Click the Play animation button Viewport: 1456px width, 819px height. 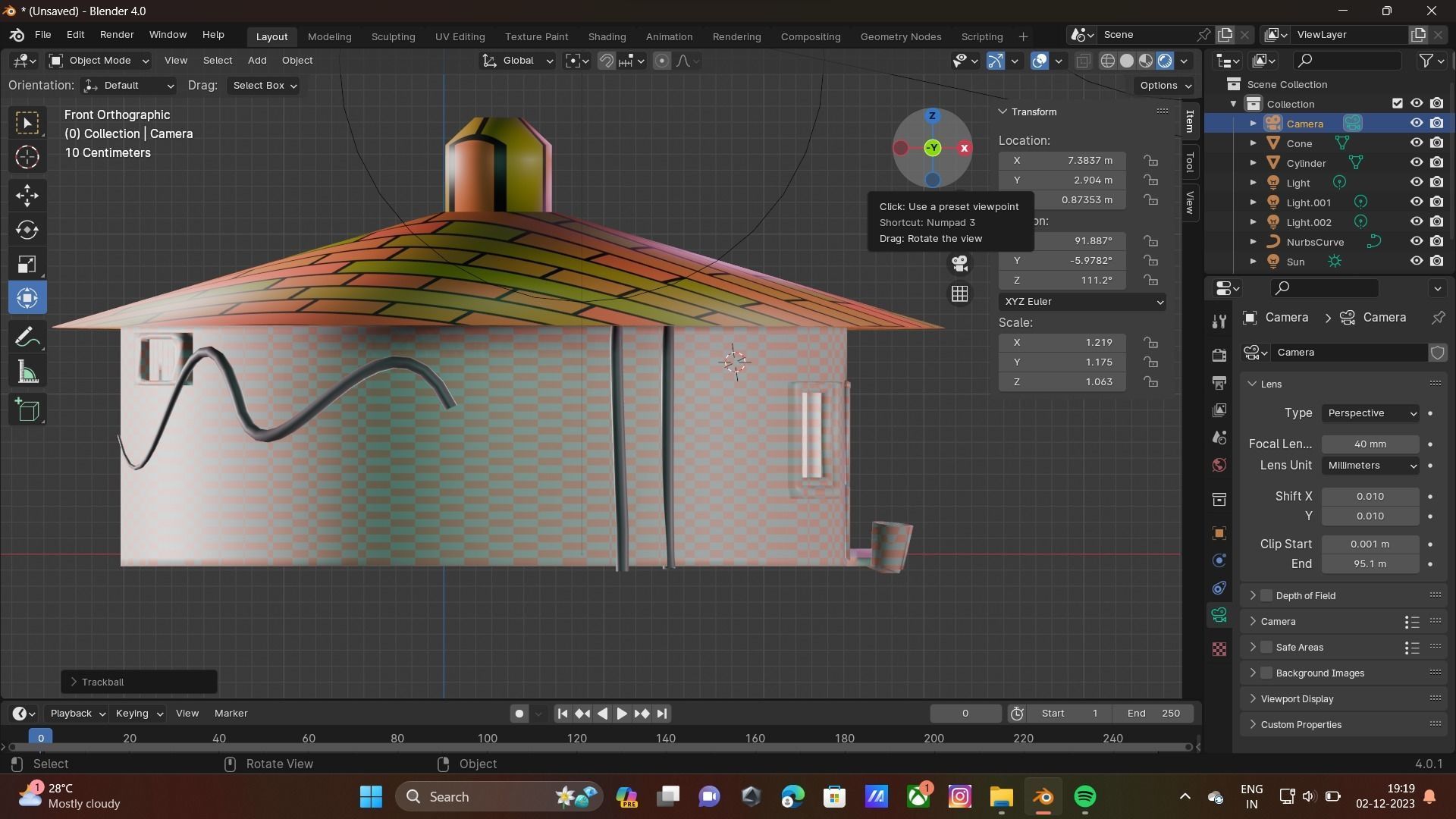click(x=621, y=714)
